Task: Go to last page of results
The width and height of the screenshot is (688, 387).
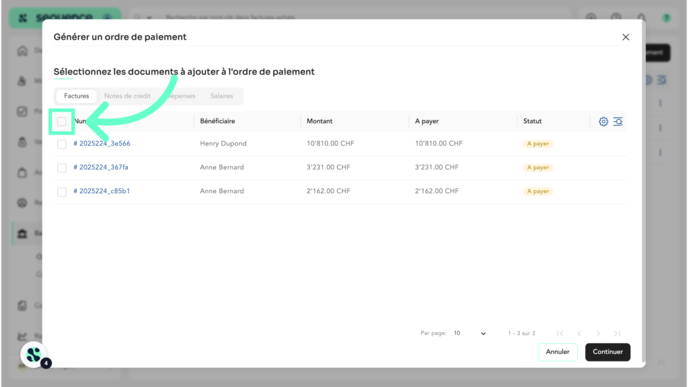Action: point(617,334)
